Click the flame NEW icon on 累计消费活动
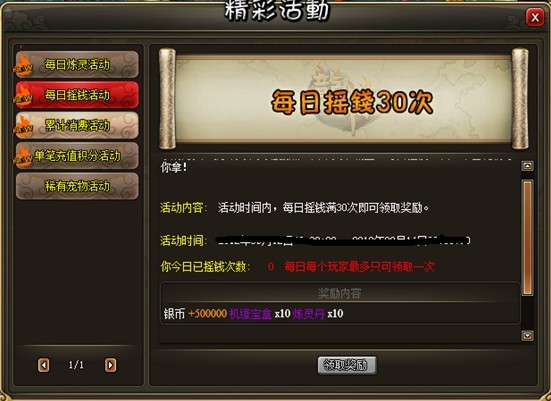 coord(23,126)
